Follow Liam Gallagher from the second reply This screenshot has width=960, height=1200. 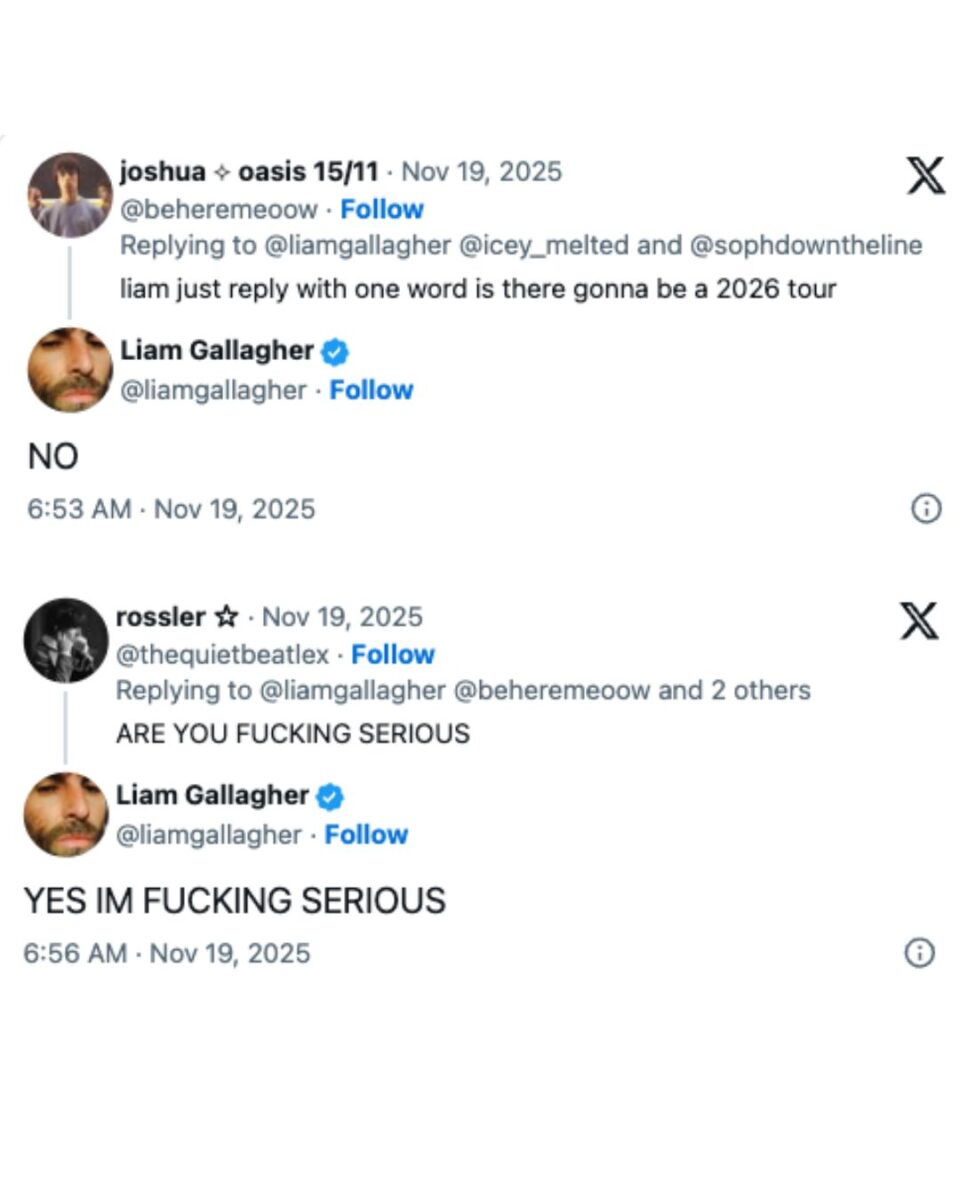[366, 834]
